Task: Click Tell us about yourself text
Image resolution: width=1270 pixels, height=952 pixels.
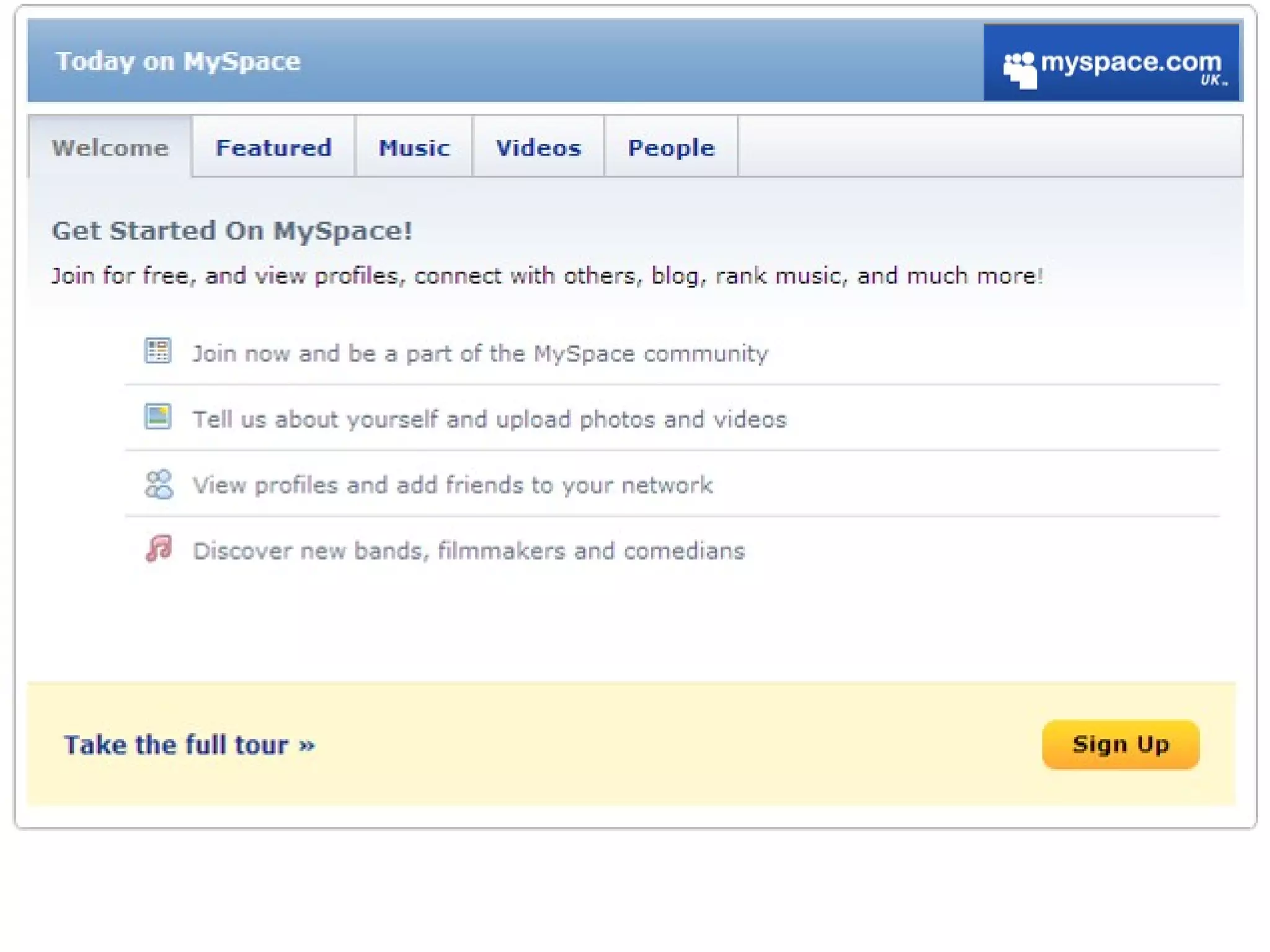Action: tap(489, 420)
